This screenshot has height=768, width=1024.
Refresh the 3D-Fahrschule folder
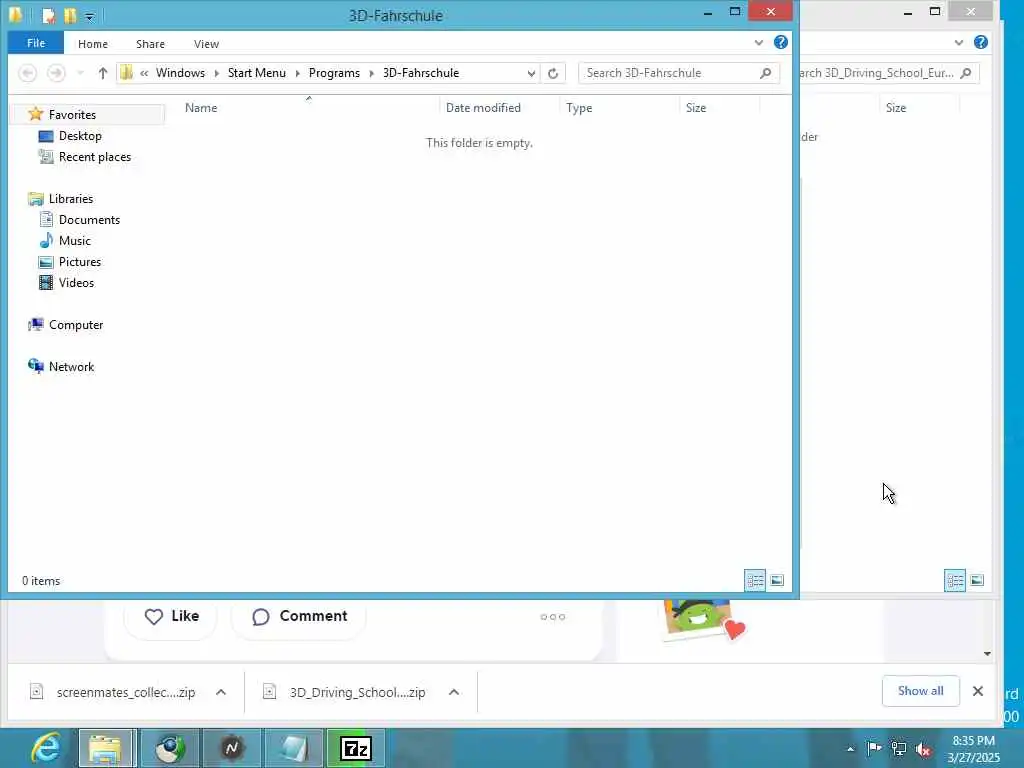(553, 73)
